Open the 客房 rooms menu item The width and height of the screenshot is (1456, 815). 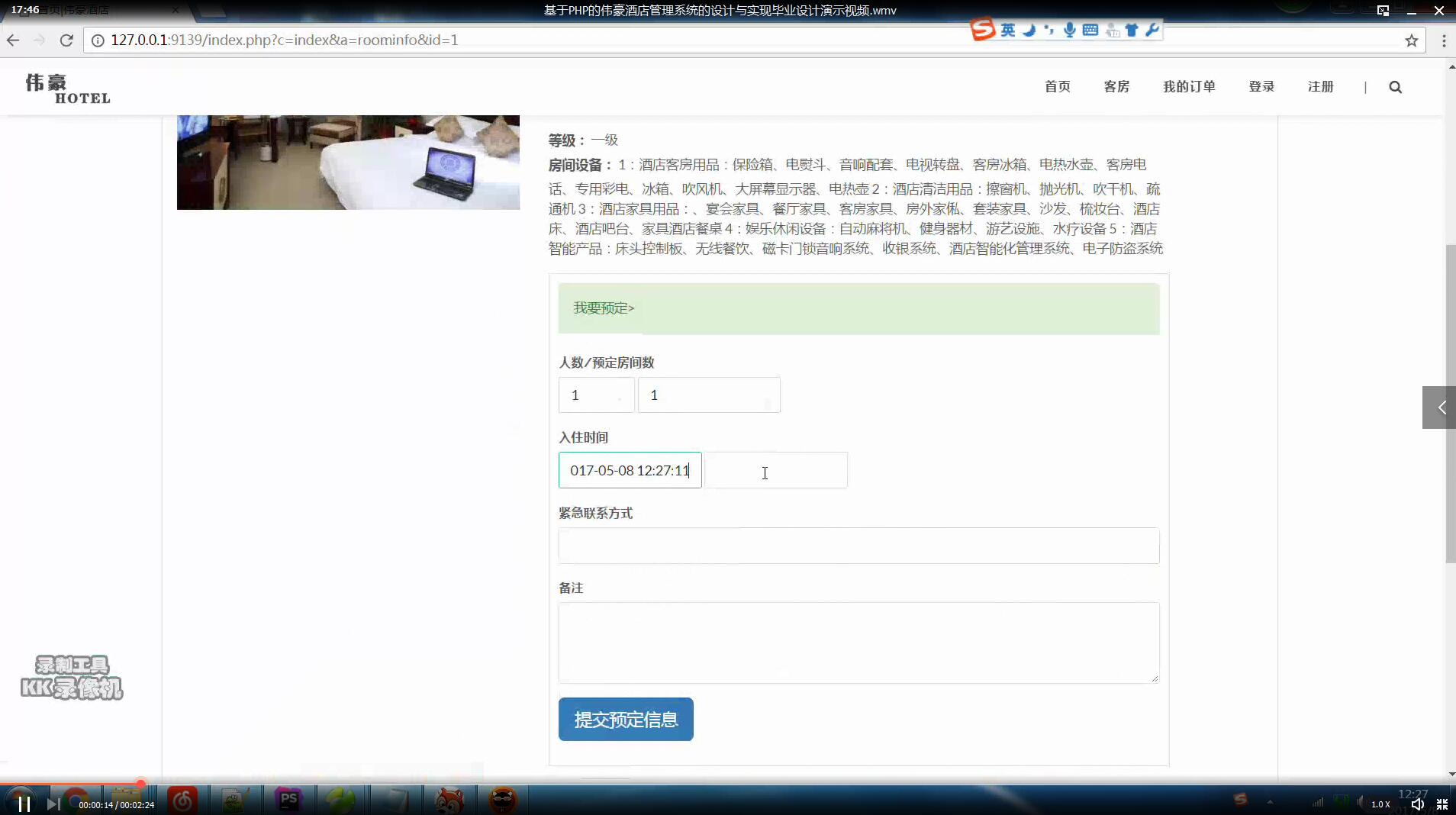[x=1116, y=87]
